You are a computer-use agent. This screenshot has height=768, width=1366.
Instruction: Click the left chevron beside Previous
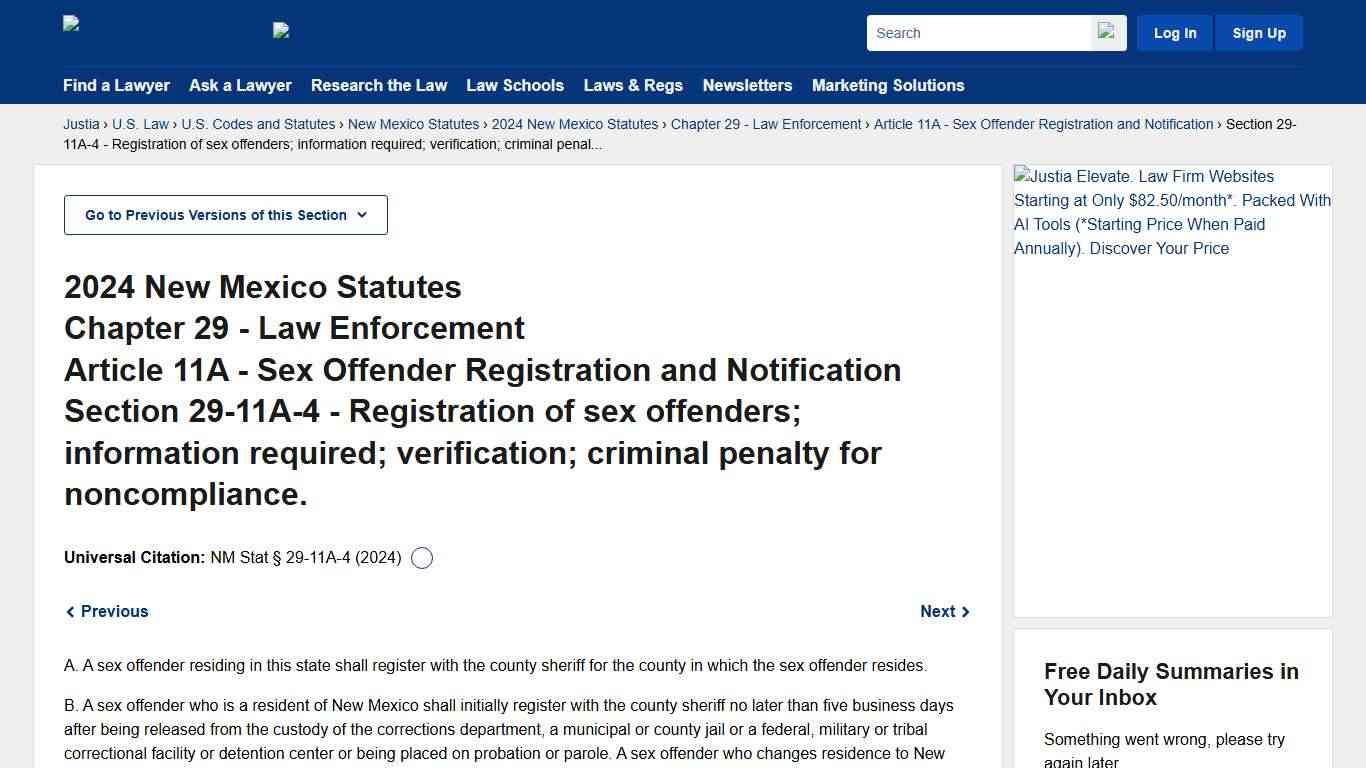(70, 611)
